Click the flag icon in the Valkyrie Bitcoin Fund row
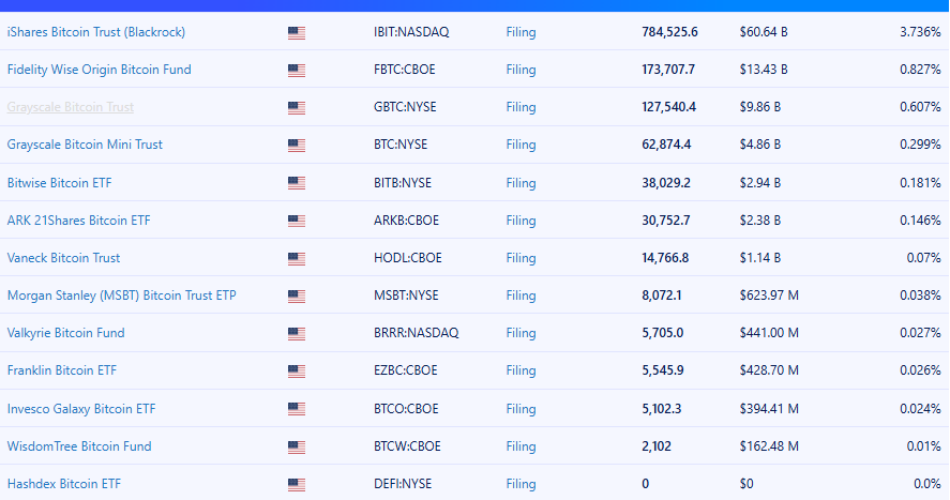Image resolution: width=950 pixels, height=500 pixels. point(296,334)
